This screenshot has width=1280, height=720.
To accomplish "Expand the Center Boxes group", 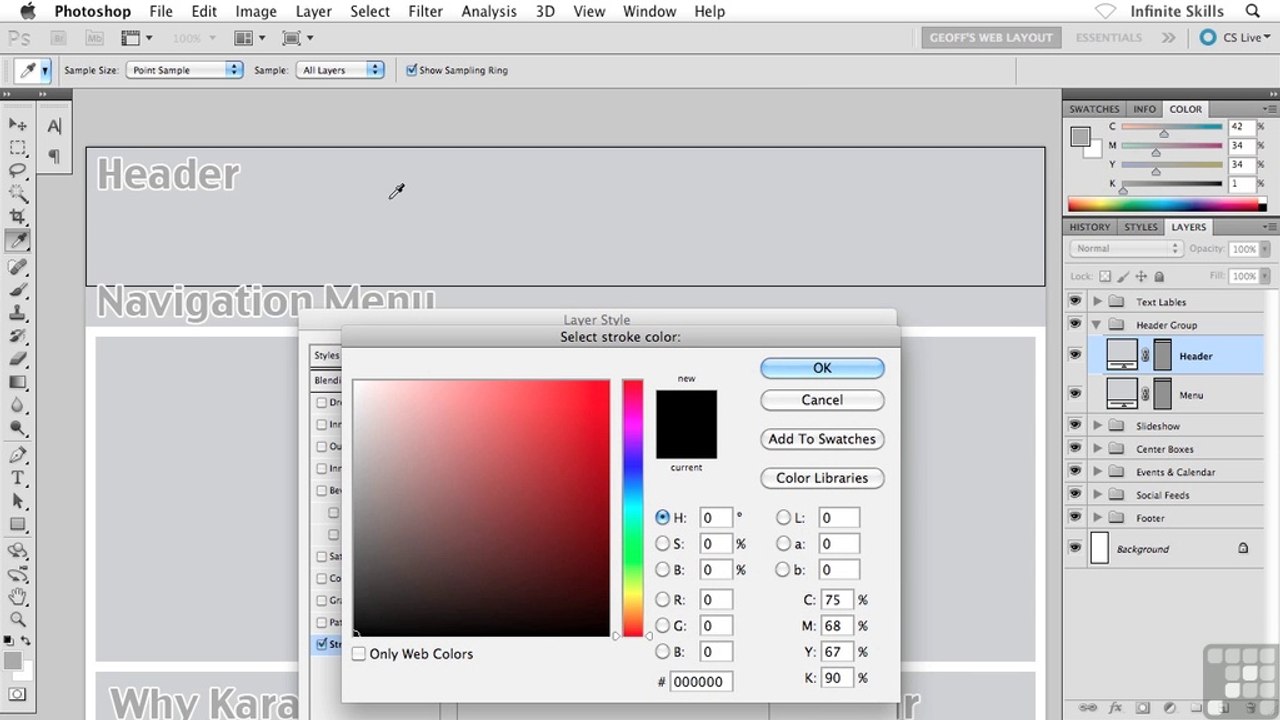I will pos(1098,449).
